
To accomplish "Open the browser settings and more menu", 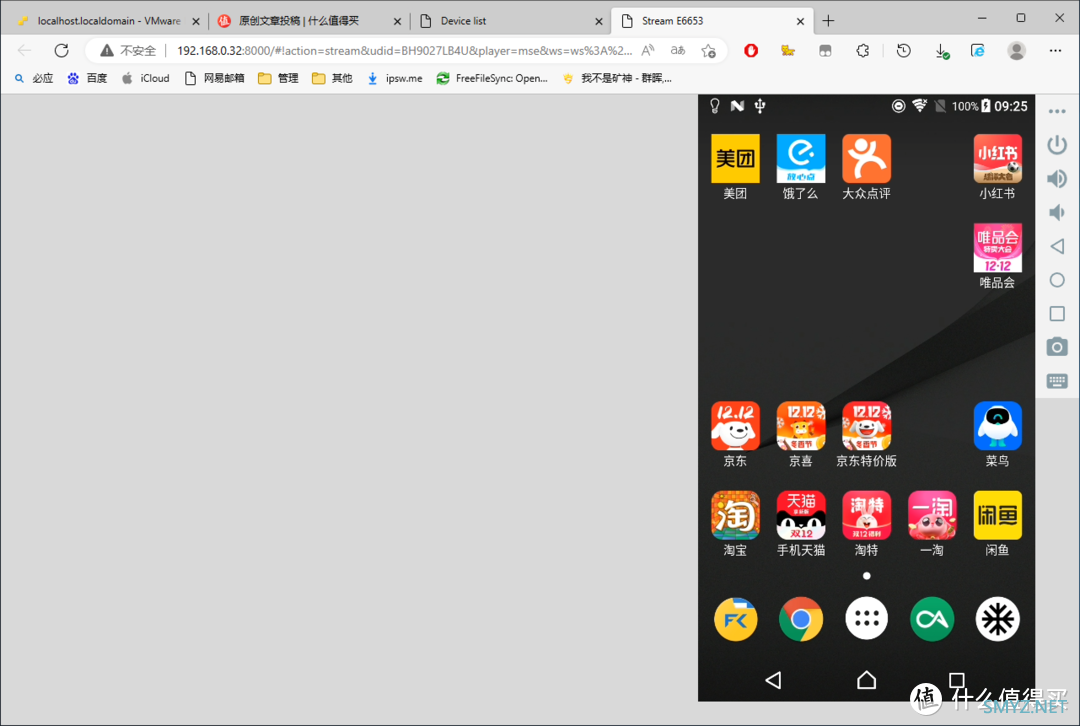I will pos(1055,50).
